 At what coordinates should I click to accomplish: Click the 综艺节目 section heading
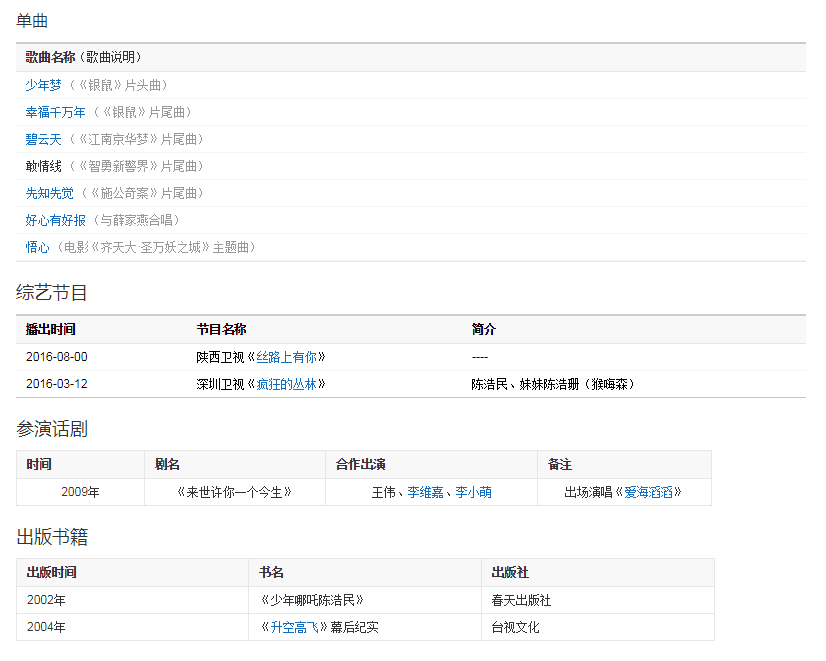tap(52, 293)
